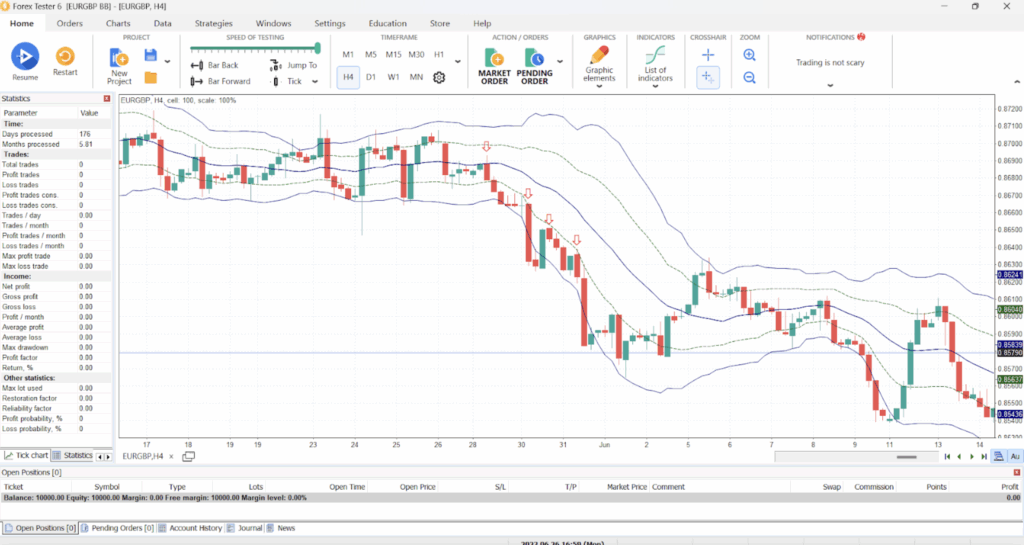Enable the plain crosshair mode

pos(707,55)
